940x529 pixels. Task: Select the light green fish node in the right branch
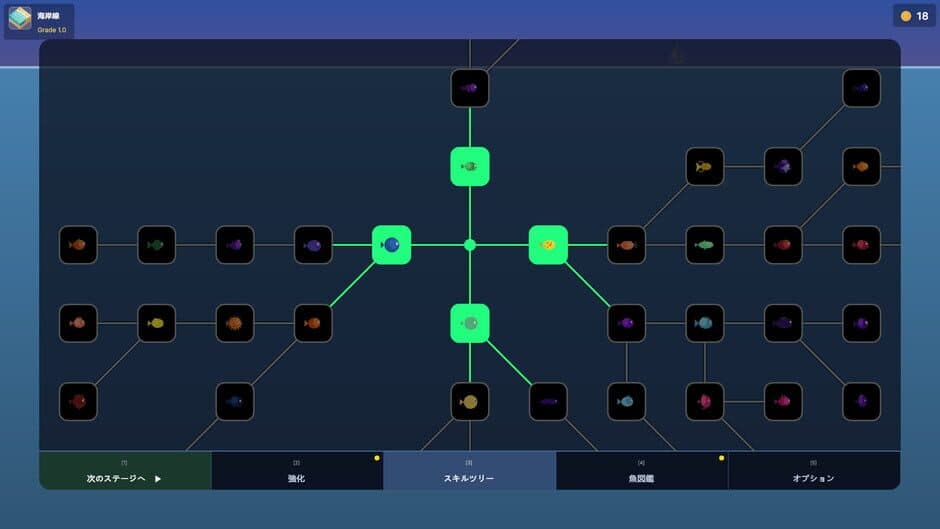pos(705,245)
